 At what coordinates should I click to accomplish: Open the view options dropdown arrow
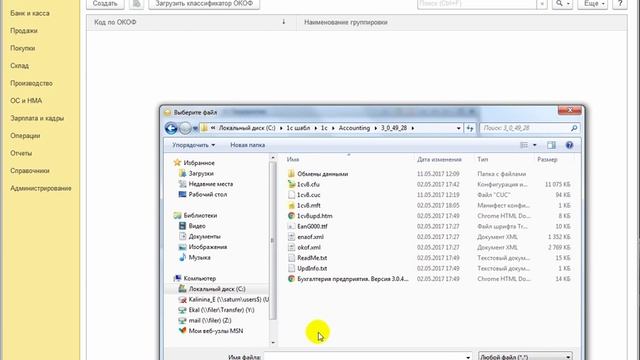[x=535, y=145]
